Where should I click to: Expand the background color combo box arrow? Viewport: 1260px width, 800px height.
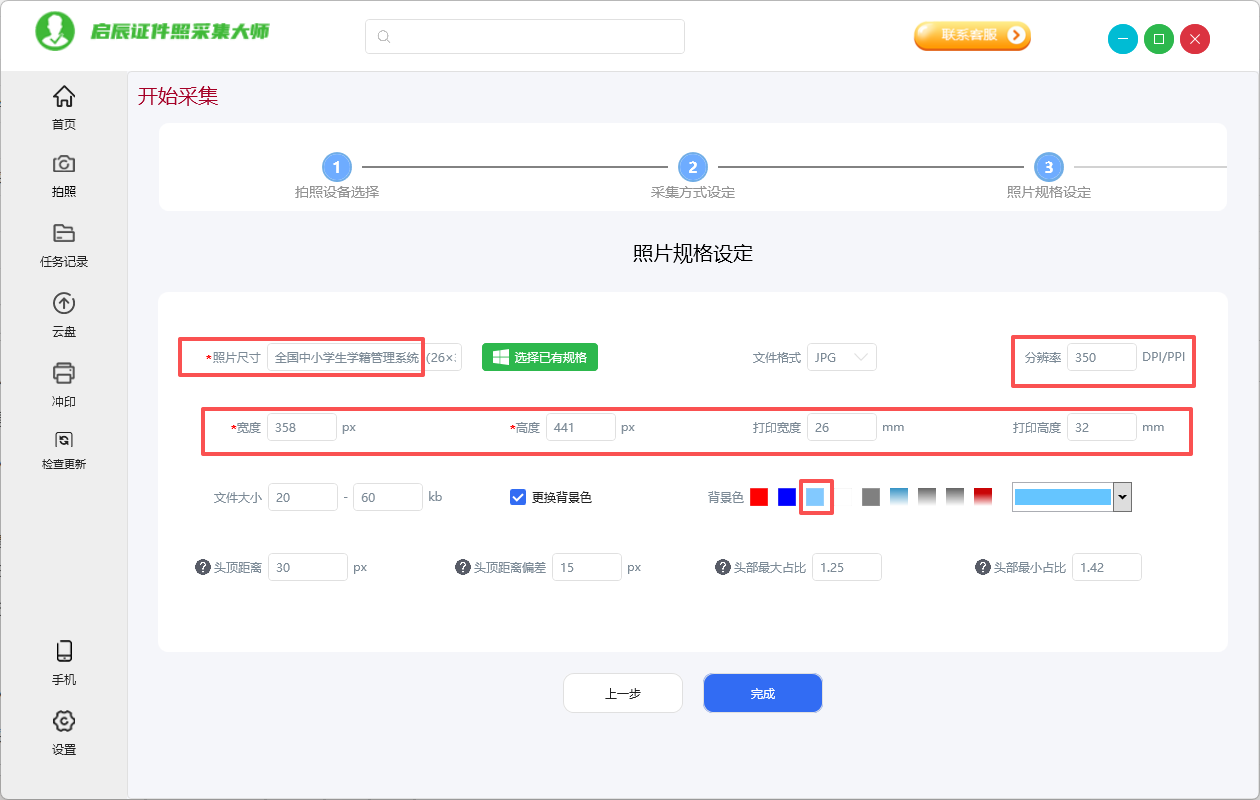(1122, 497)
